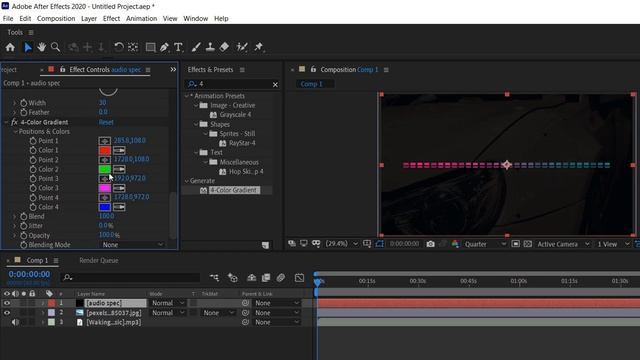
Task: Select the 4-Color Gradient effect preset
Action: (x=234, y=190)
